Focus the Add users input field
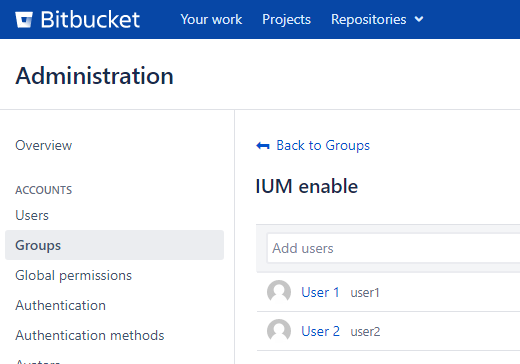The image size is (520, 364). pyautogui.click(x=393, y=248)
